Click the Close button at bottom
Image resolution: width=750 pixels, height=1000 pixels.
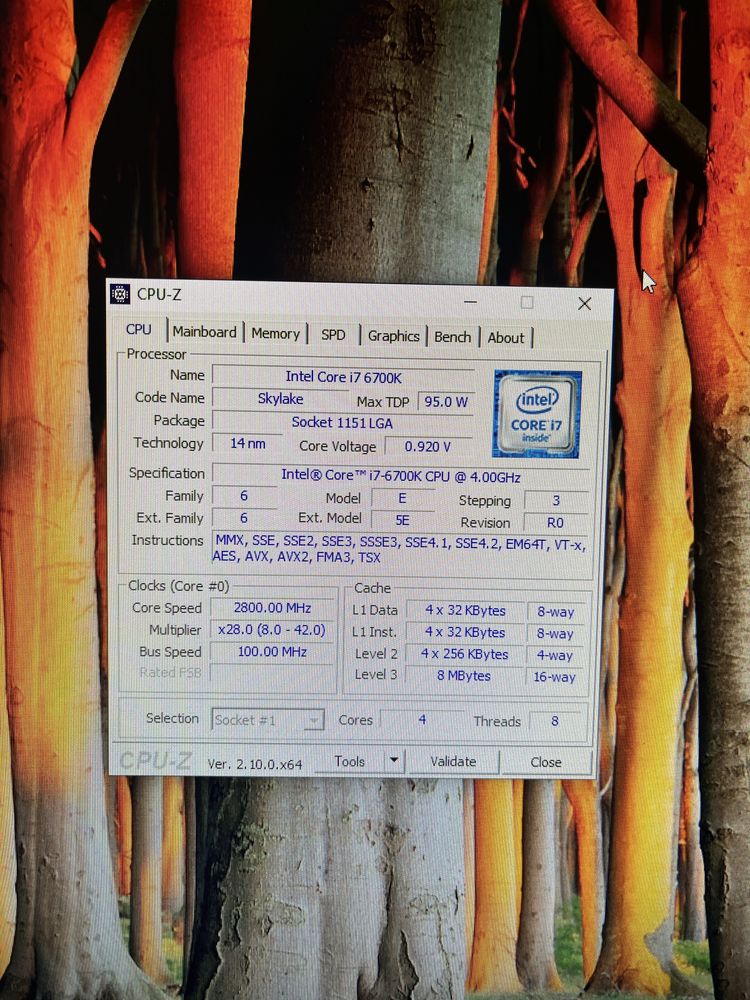click(546, 762)
